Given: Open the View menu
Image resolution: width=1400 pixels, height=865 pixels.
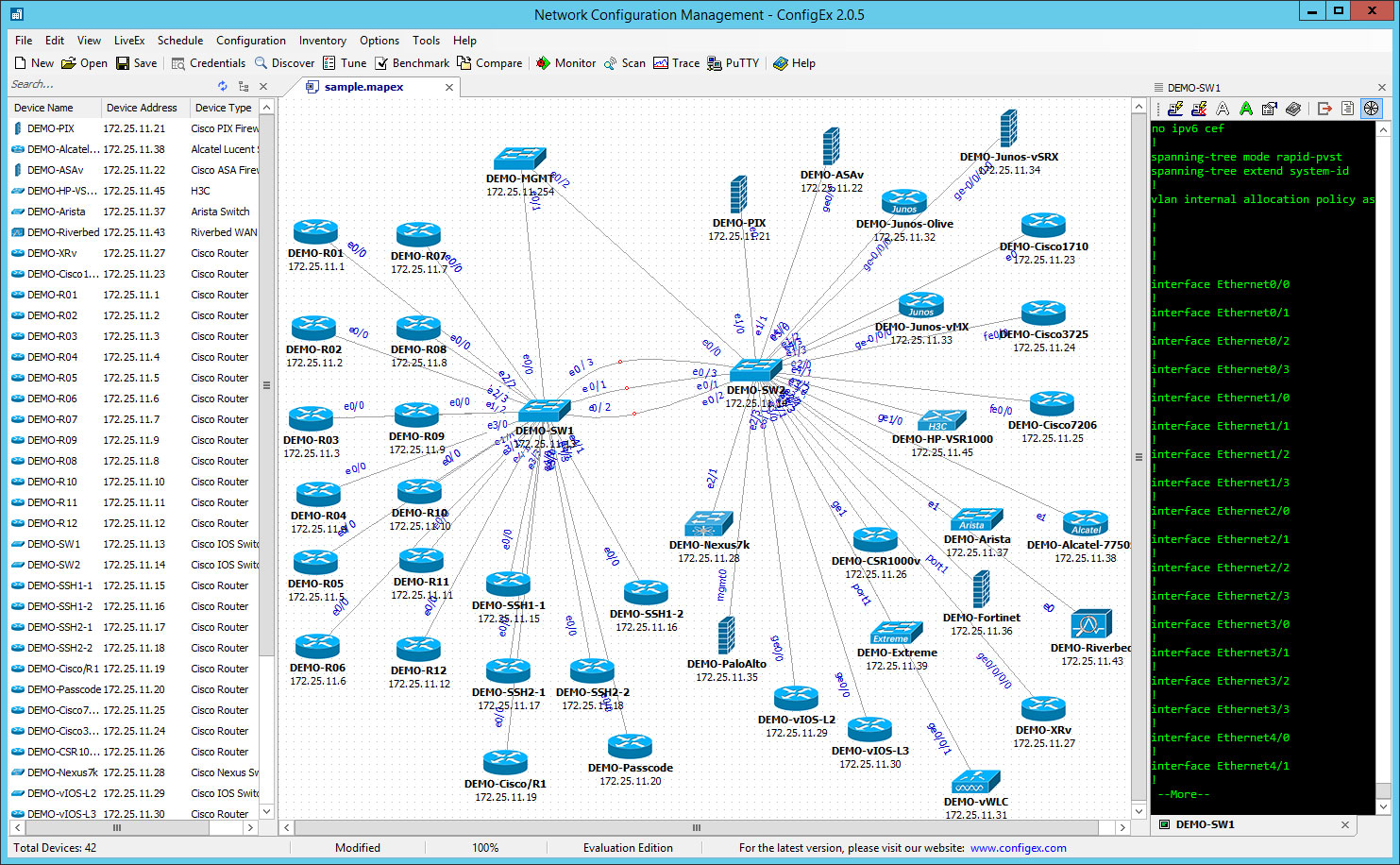Looking at the screenshot, I should click(89, 41).
